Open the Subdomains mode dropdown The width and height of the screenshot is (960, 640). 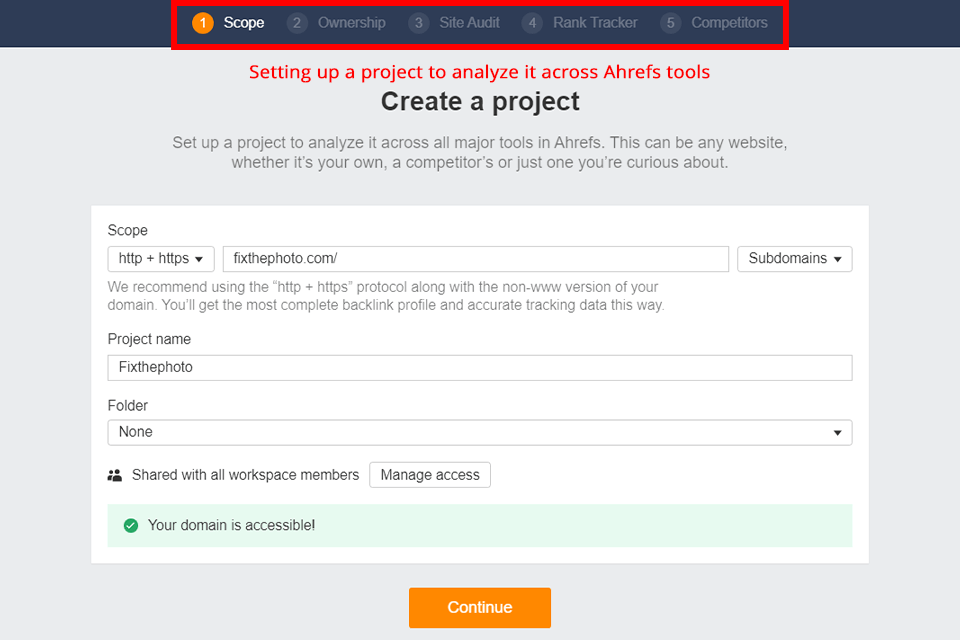point(795,258)
